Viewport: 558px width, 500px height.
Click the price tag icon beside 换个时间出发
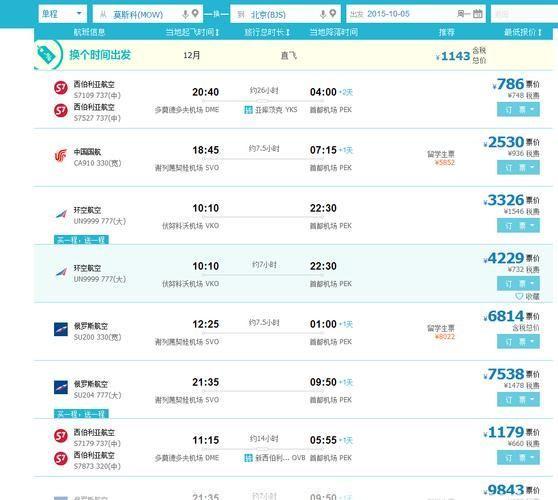click(x=46, y=55)
